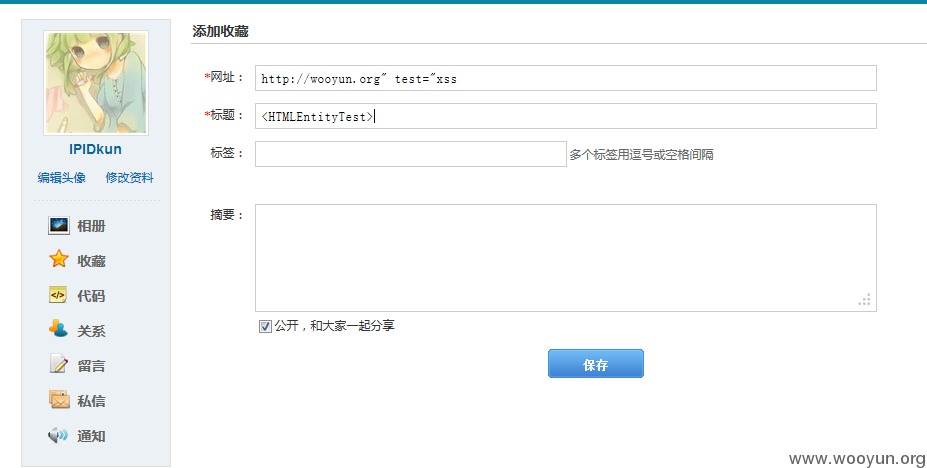927x468 pixels.
Task: Open IPIDkun profile name link
Action: 95,149
